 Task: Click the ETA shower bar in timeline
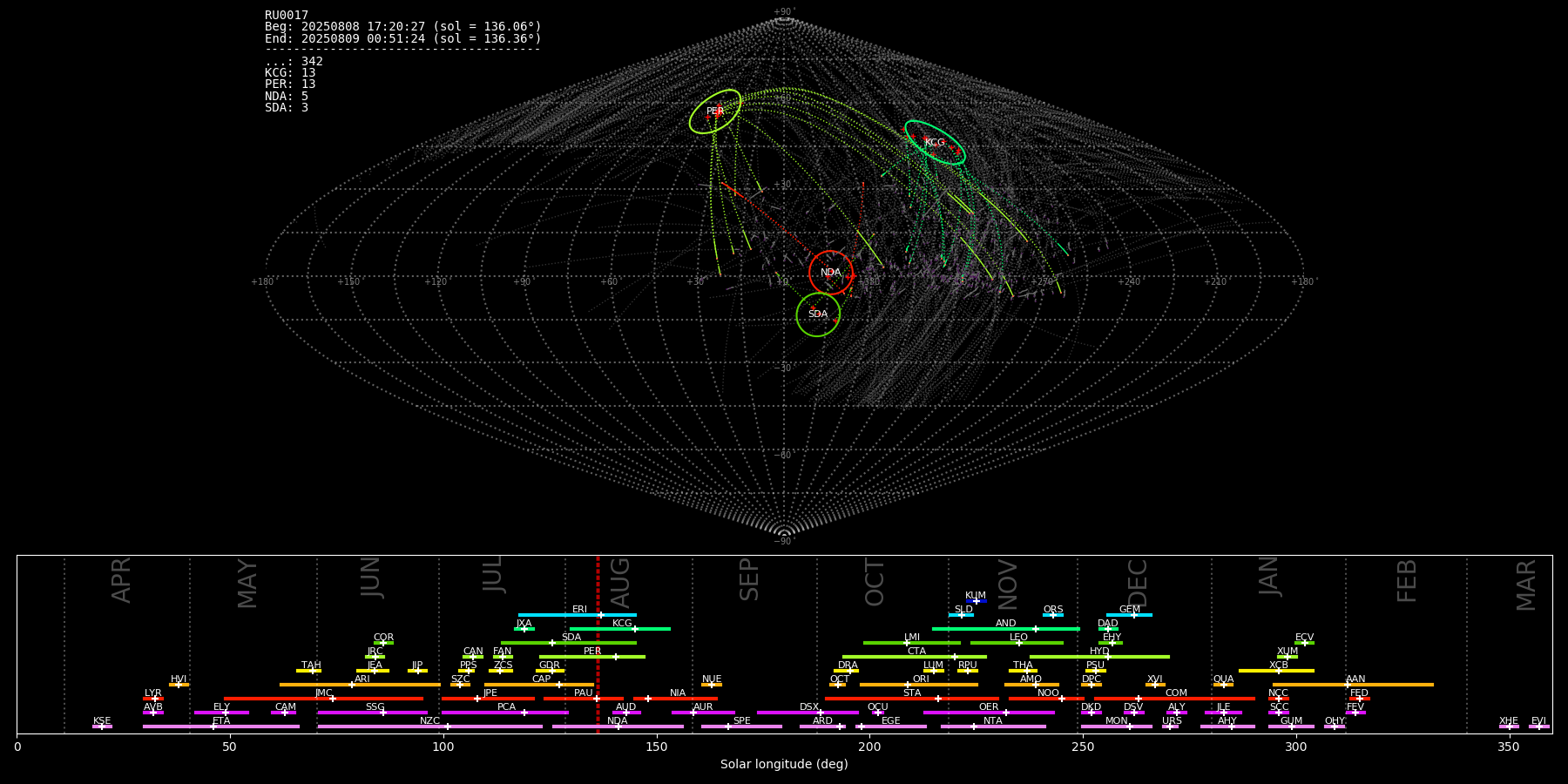[221, 727]
